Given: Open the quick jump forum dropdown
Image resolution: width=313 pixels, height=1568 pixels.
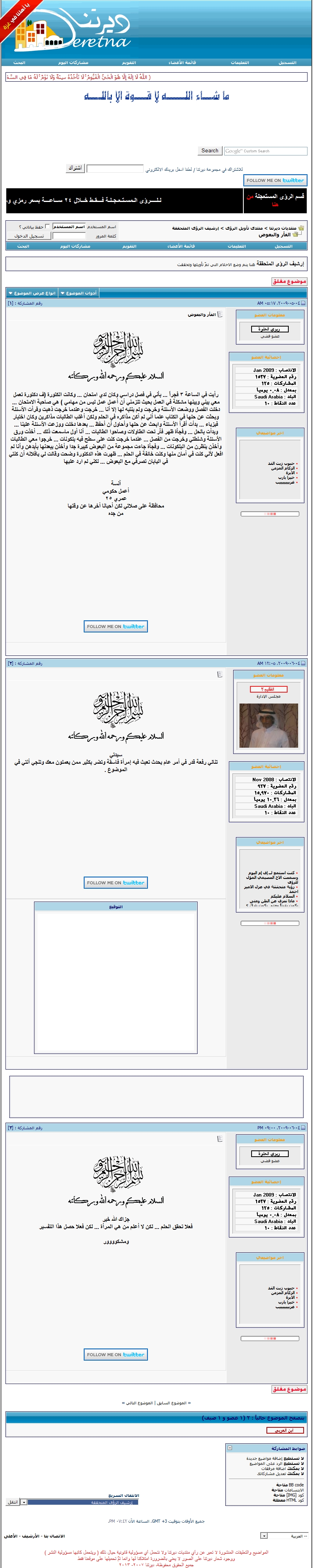Looking at the screenshot, I should (x=24, y=1502).
